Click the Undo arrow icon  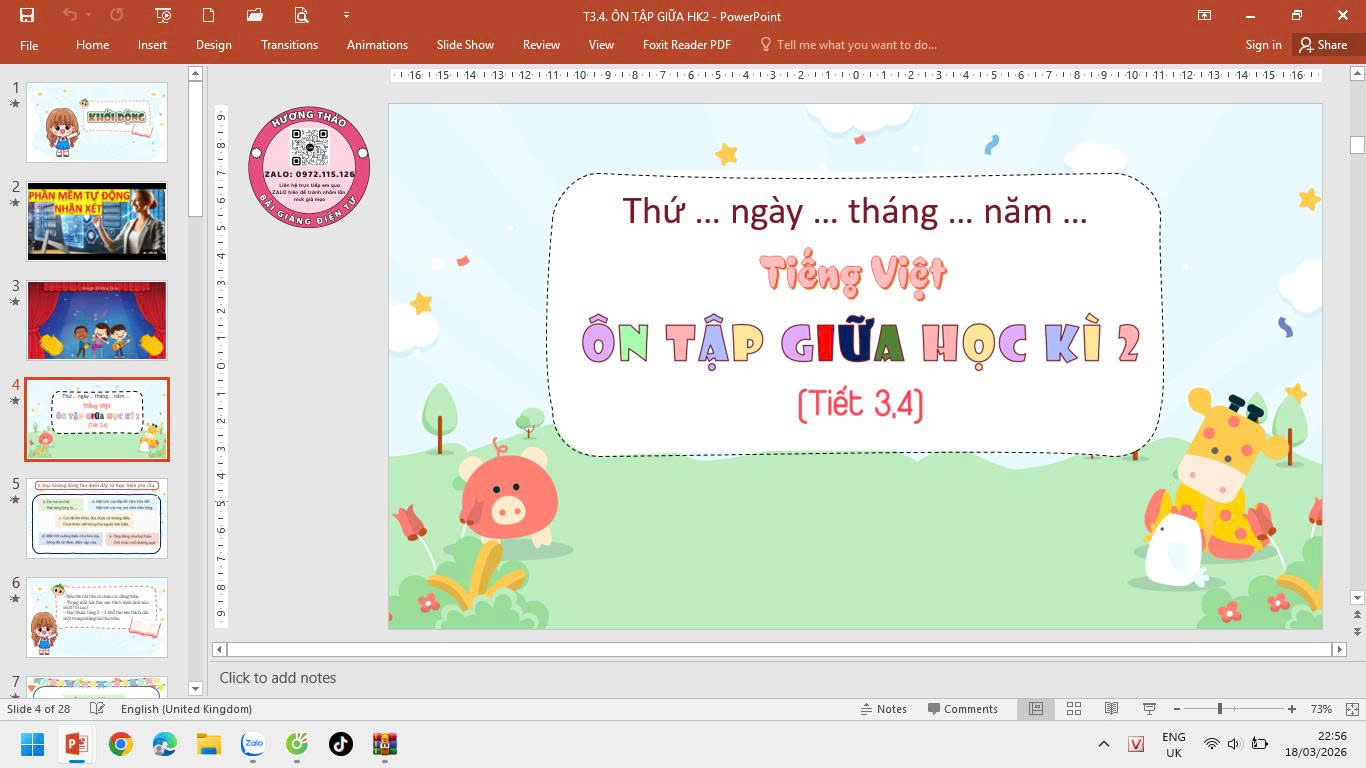(69, 15)
